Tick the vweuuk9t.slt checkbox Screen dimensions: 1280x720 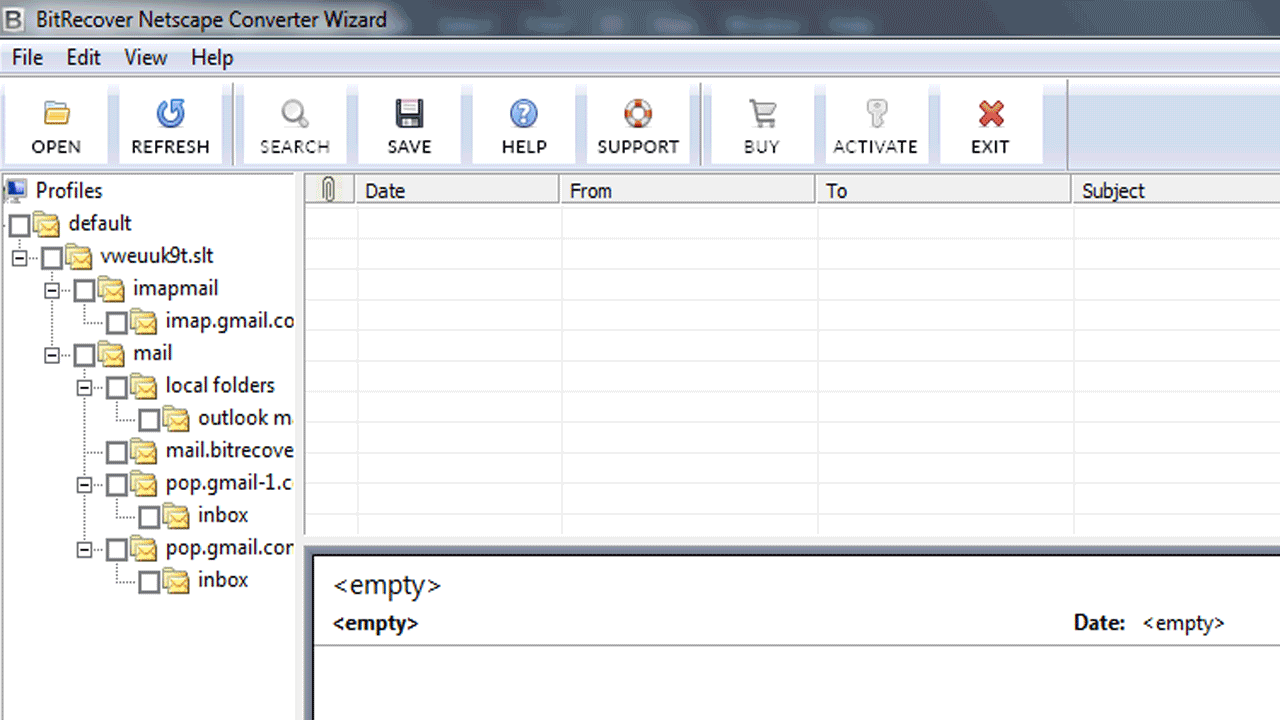[52, 258]
